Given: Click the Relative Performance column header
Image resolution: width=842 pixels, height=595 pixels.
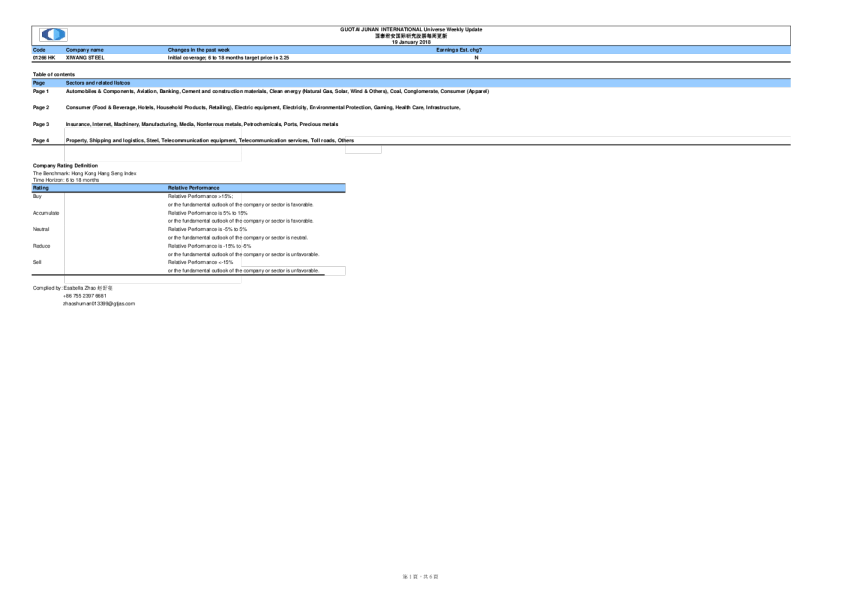Looking at the screenshot, I should [193, 188].
